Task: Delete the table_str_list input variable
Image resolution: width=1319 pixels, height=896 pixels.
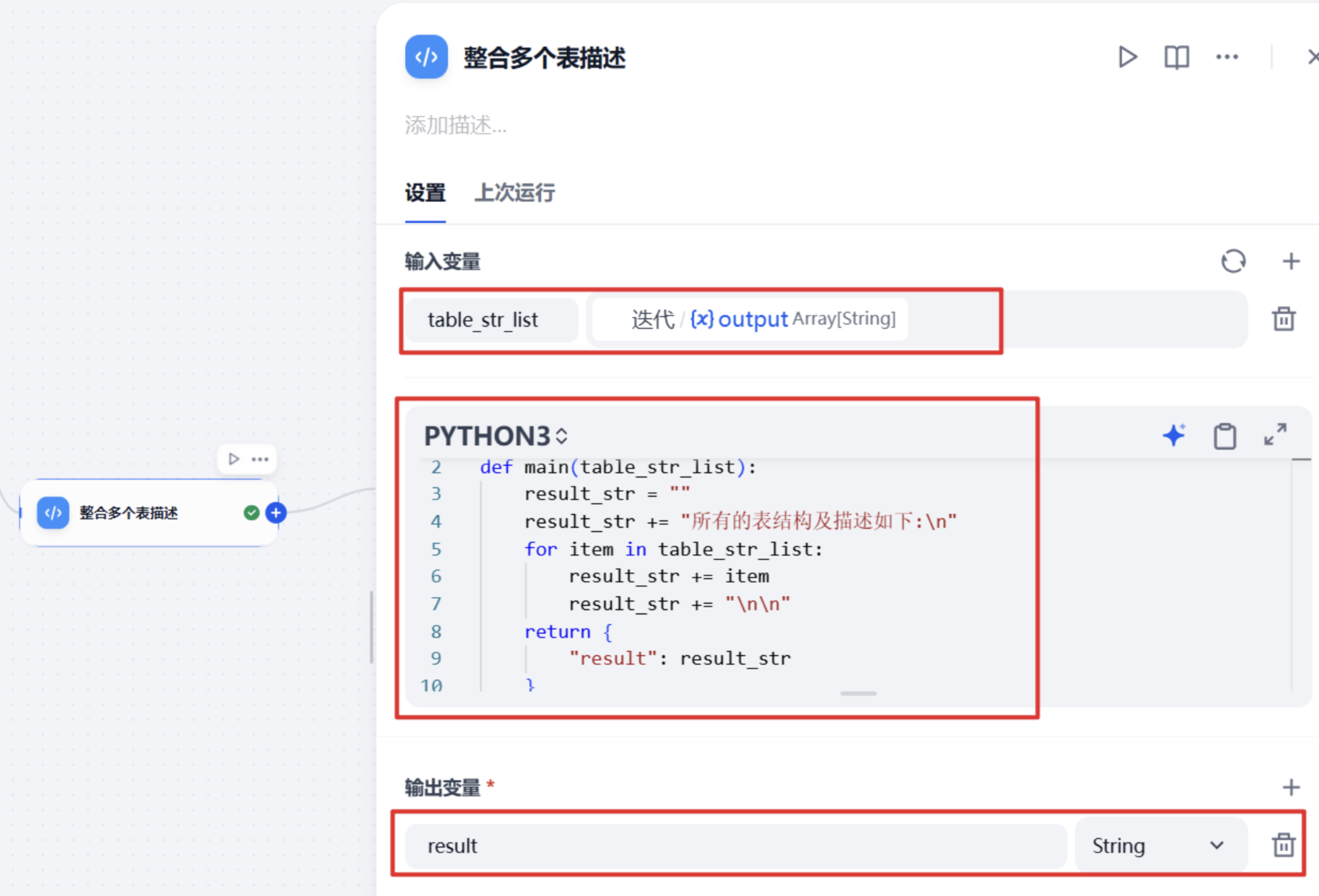Action: click(x=1283, y=319)
